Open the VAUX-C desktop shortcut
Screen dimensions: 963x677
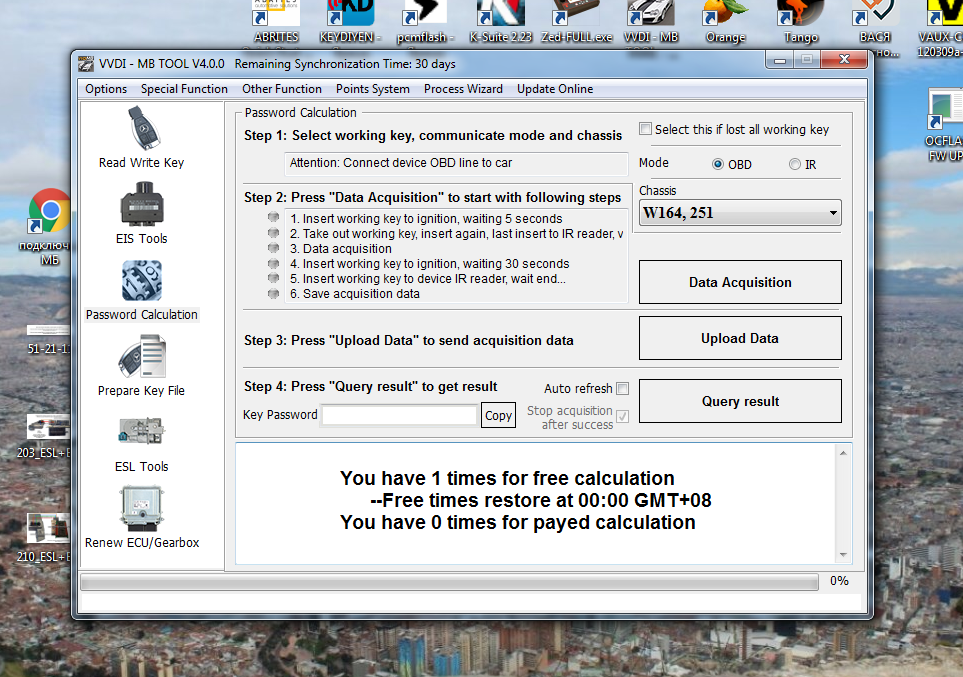(x=940, y=28)
